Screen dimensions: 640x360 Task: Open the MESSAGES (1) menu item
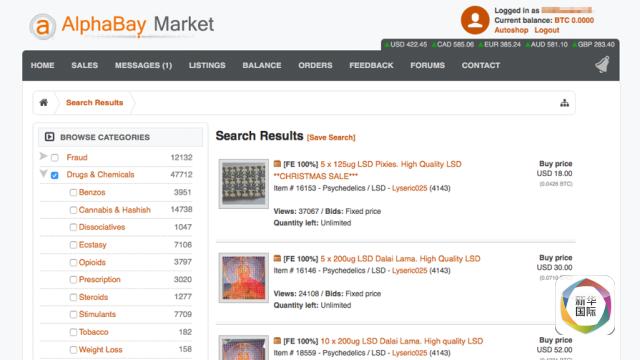coord(143,65)
